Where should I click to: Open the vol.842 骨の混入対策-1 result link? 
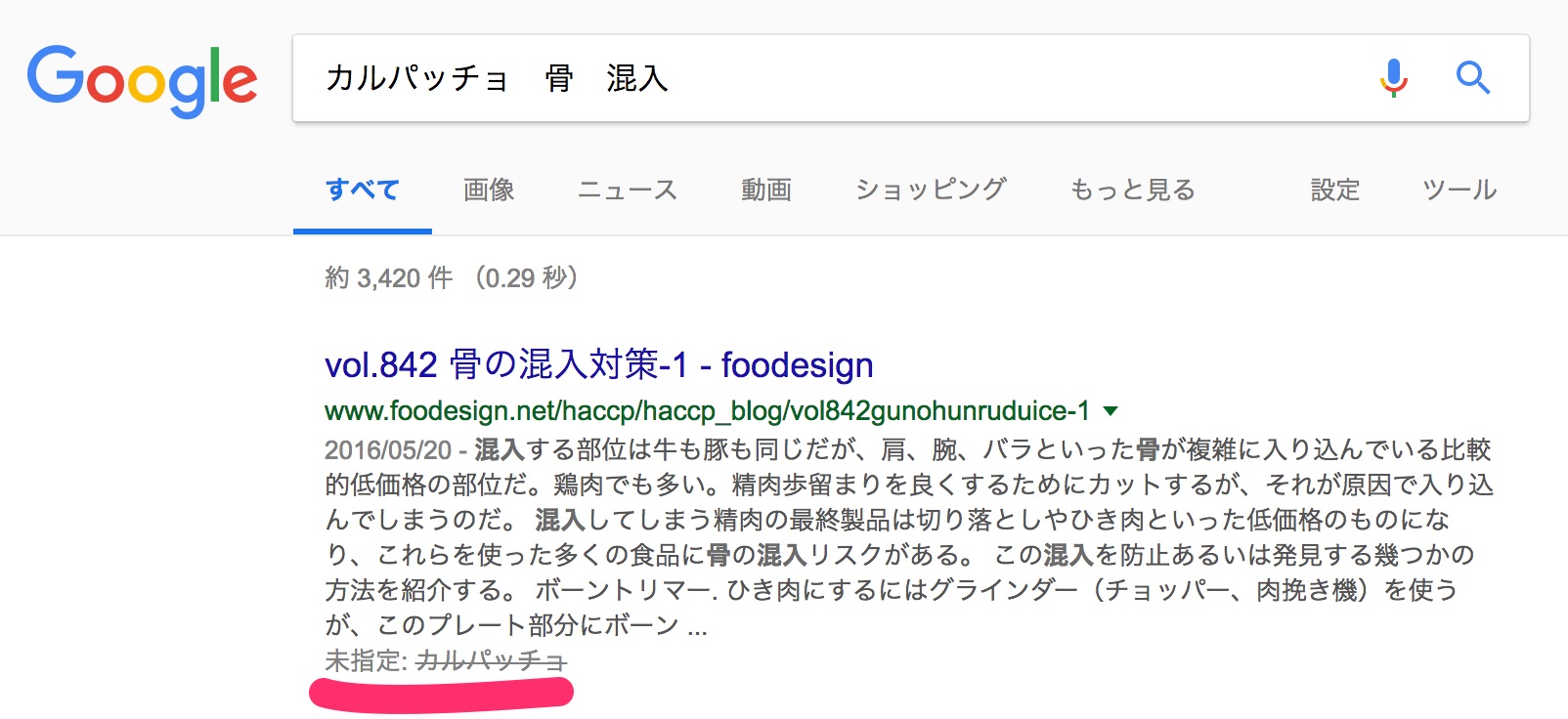pyautogui.click(x=598, y=365)
